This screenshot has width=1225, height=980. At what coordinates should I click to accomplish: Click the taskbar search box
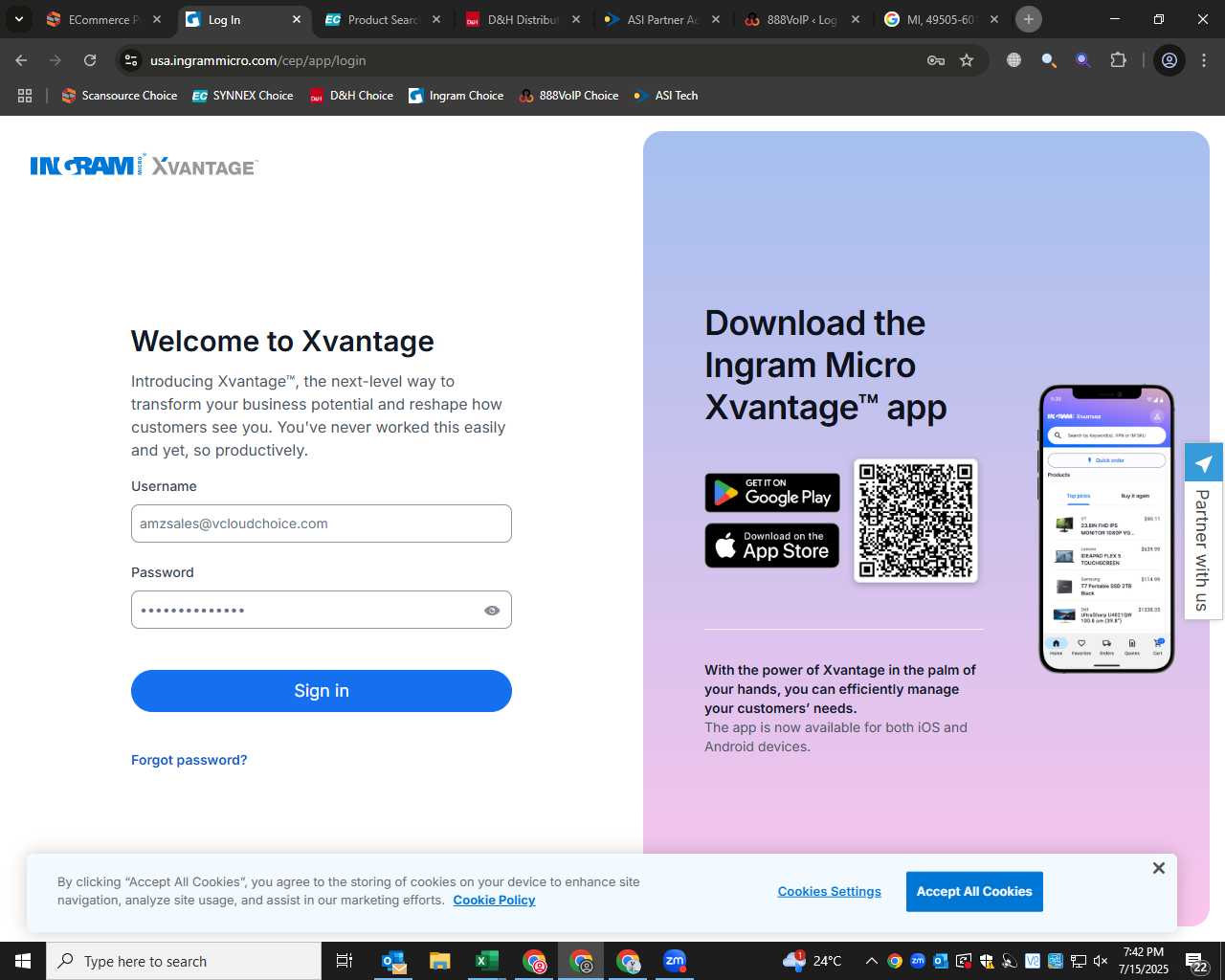coord(184,961)
